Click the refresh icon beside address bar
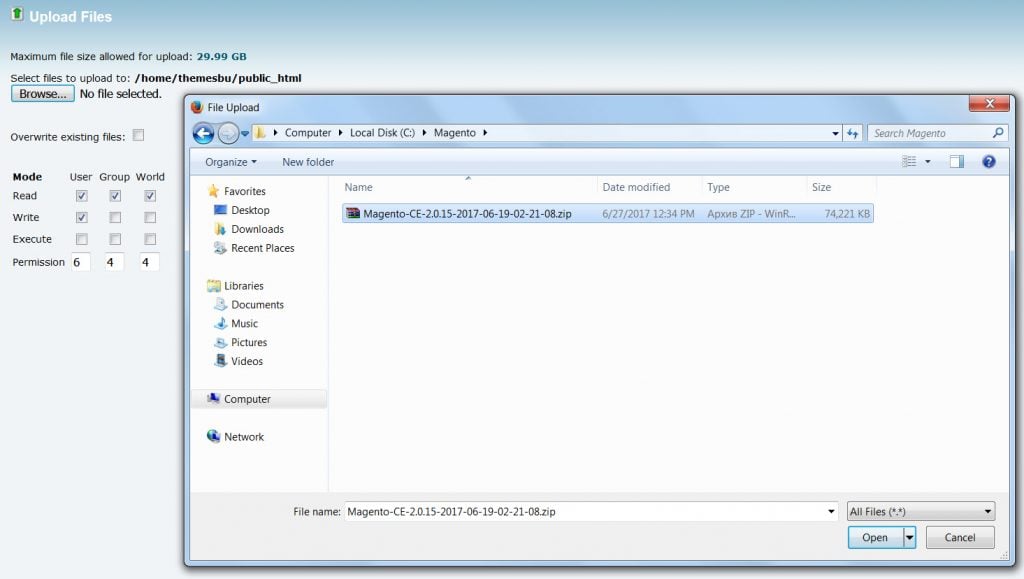This screenshot has width=1024, height=579. pos(853,133)
